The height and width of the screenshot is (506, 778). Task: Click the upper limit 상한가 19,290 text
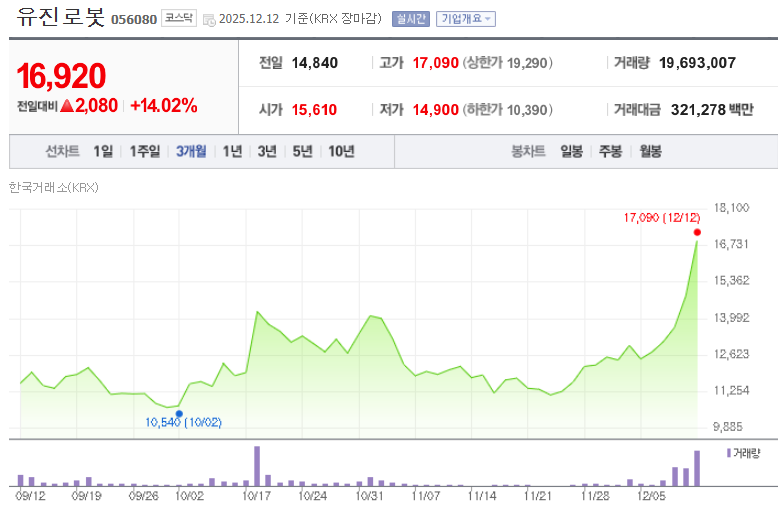(x=508, y=63)
